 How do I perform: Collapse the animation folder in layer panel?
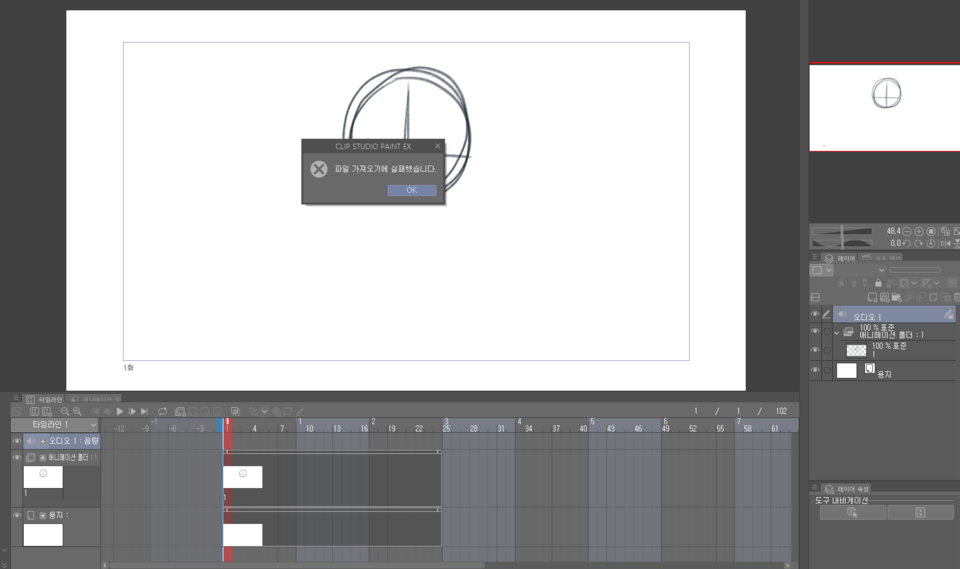(x=837, y=333)
